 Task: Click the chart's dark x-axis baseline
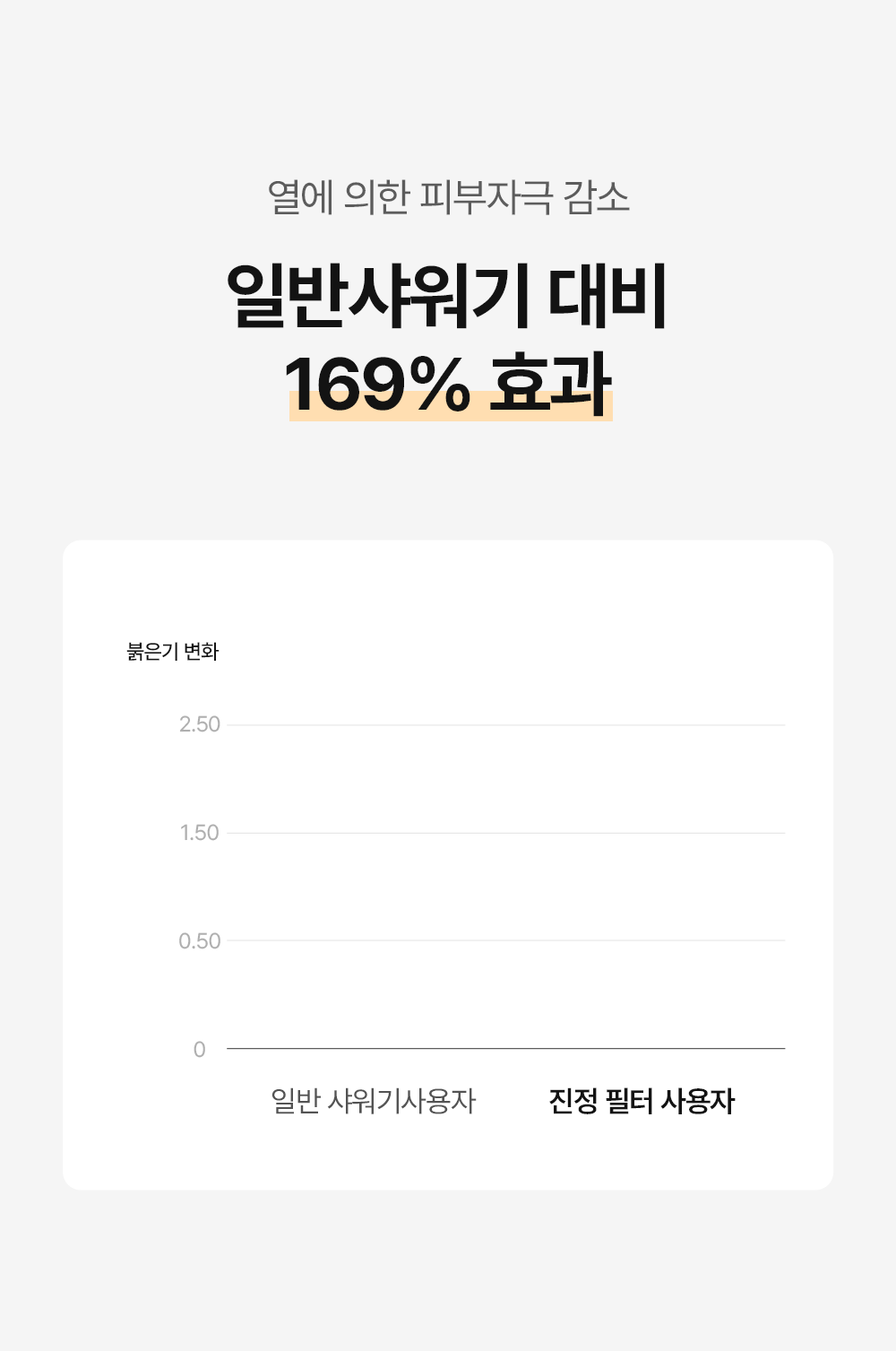(505, 1048)
